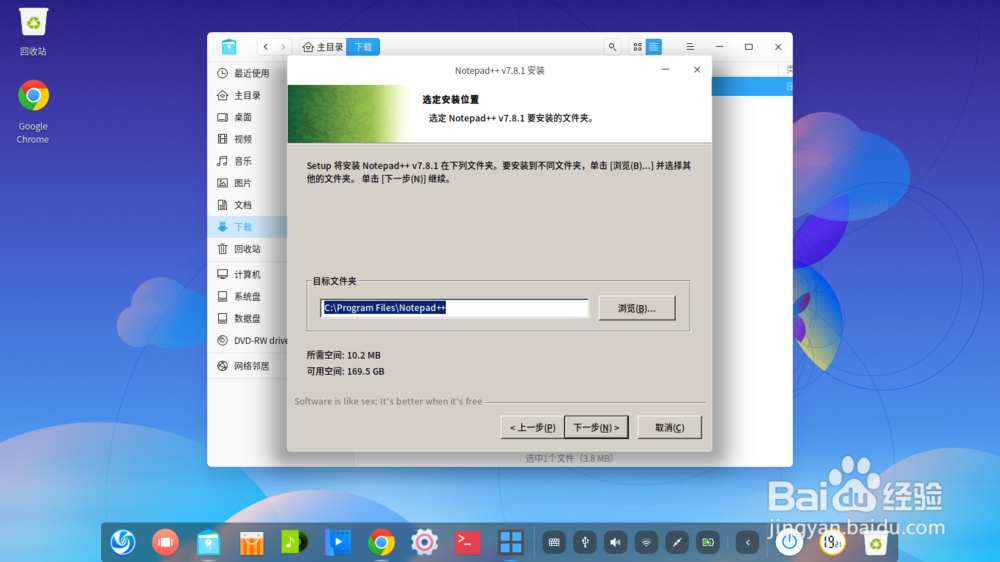Click the Browse (浏览) button in the installer
Screen dimensions: 1000x562
(x=636, y=308)
